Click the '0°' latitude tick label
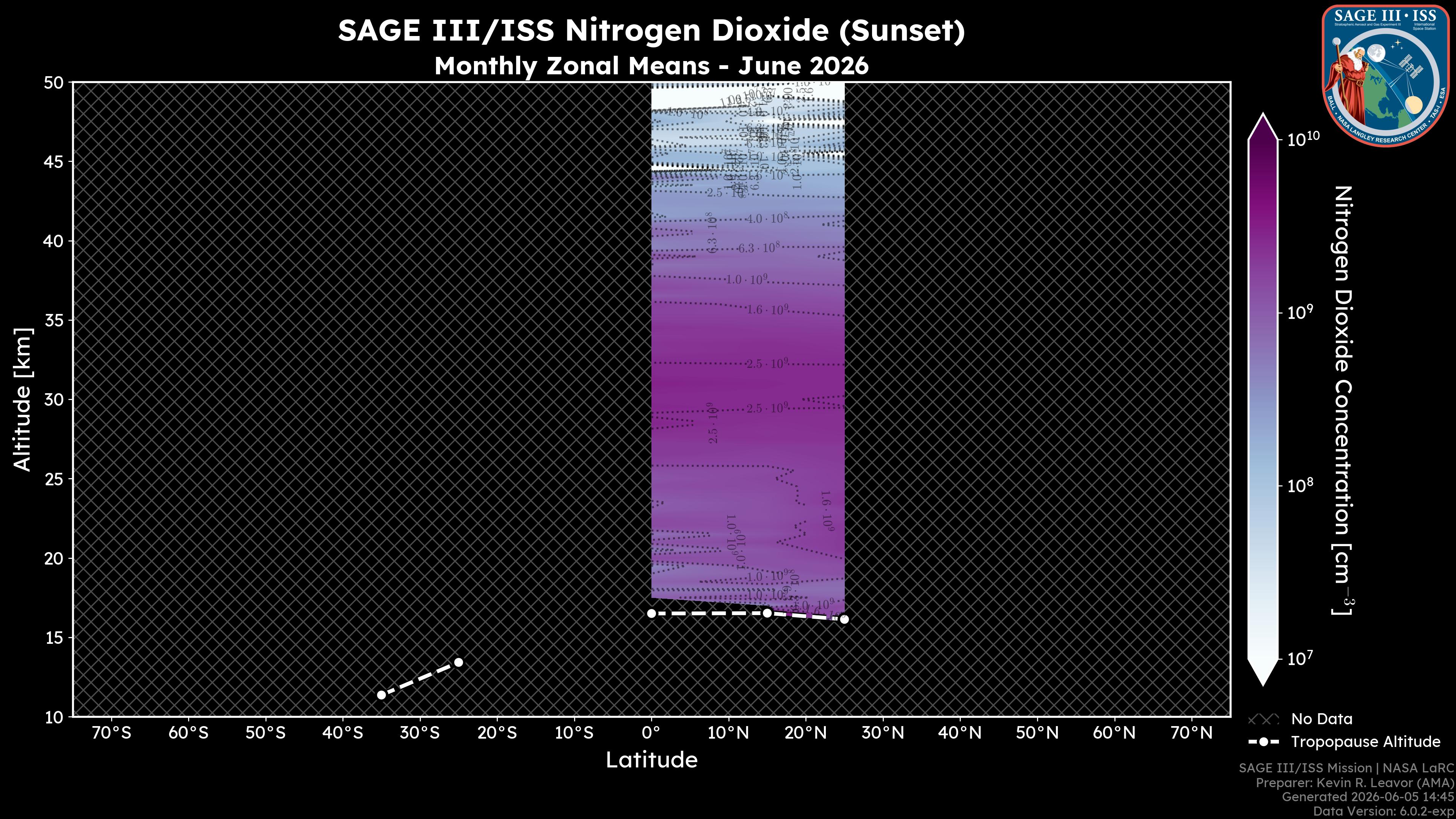The image size is (1456, 819). (x=651, y=733)
